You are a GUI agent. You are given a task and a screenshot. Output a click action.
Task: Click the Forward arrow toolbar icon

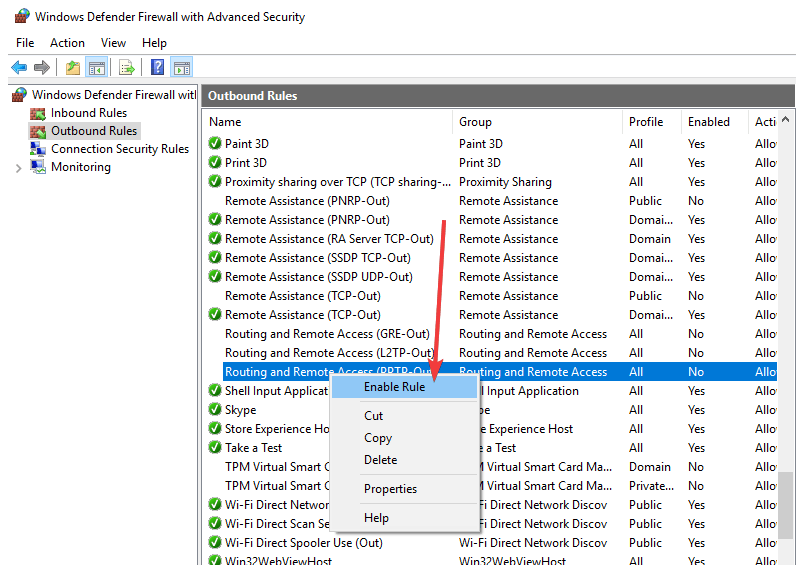[x=42, y=67]
